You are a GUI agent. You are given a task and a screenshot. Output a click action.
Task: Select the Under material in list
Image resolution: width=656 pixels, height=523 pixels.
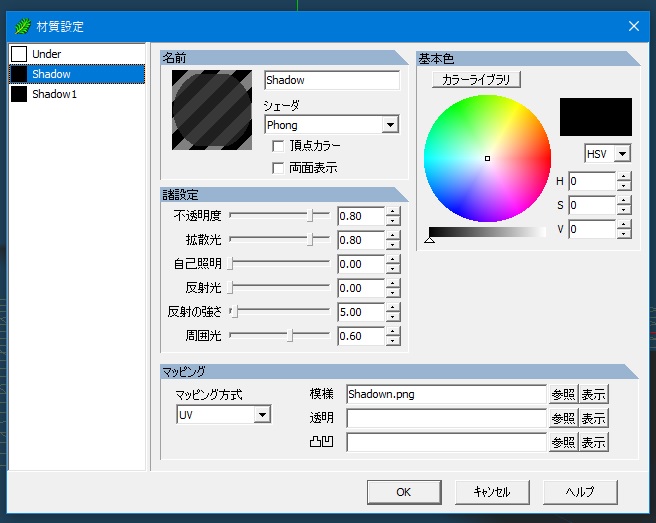coord(77,54)
